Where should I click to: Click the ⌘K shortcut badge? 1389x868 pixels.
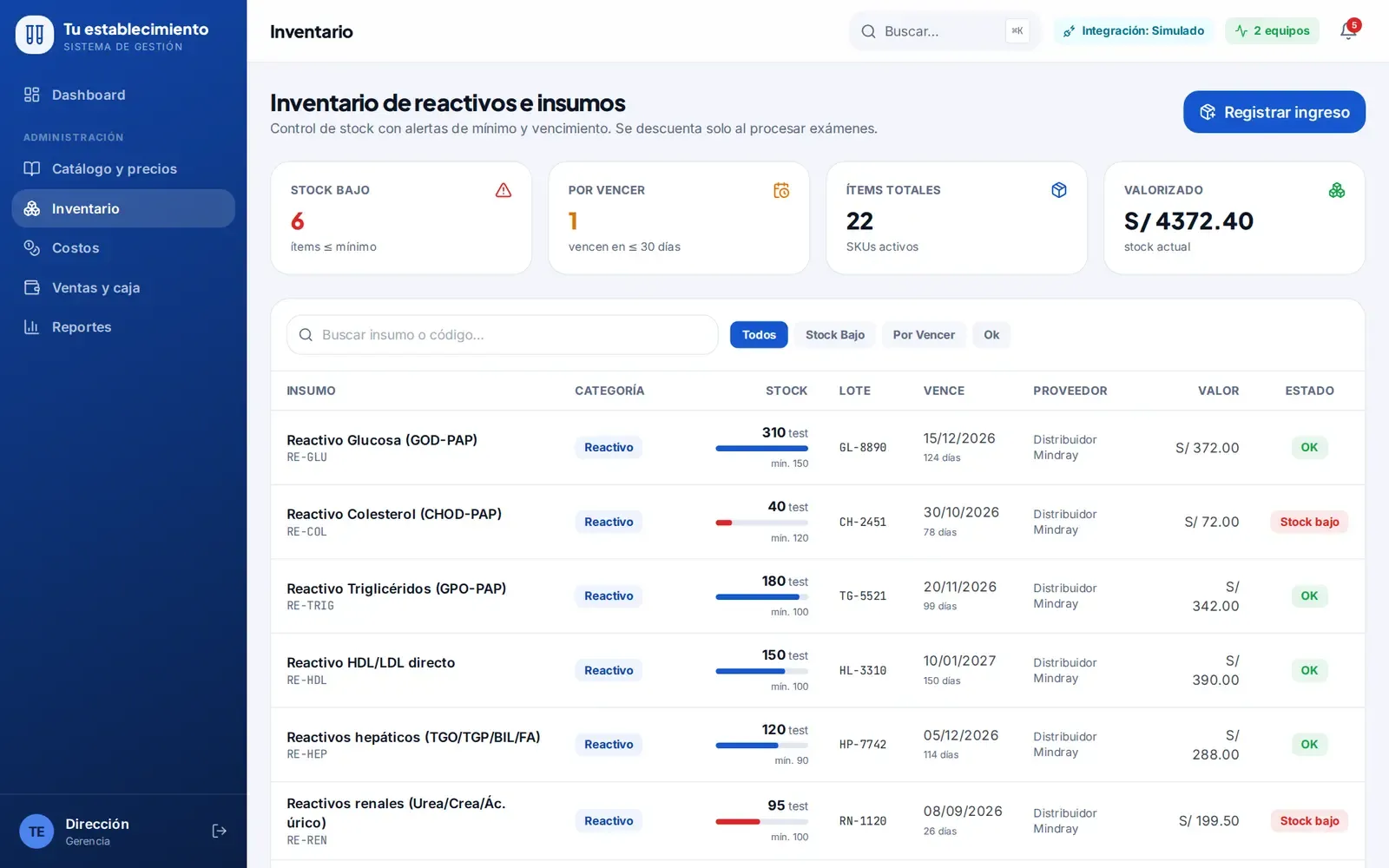[x=1017, y=31]
